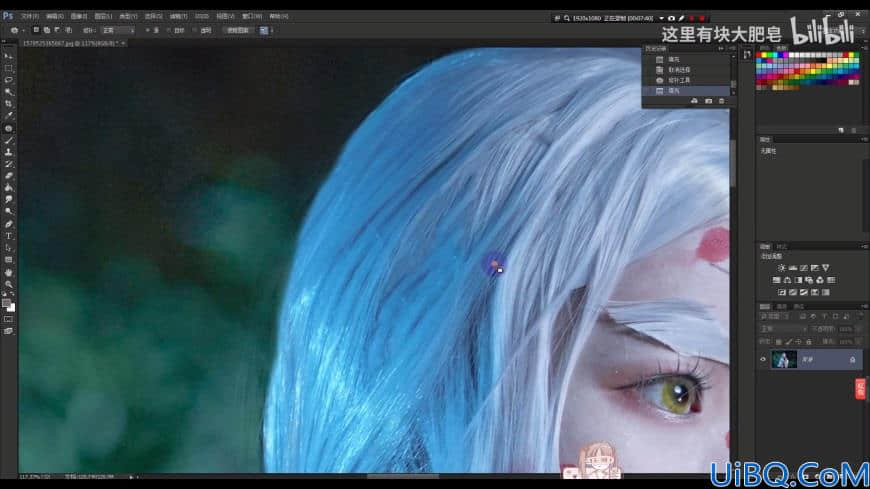Add a Threshold adjustment
Viewport: 870px width, 489px height.
803,293
